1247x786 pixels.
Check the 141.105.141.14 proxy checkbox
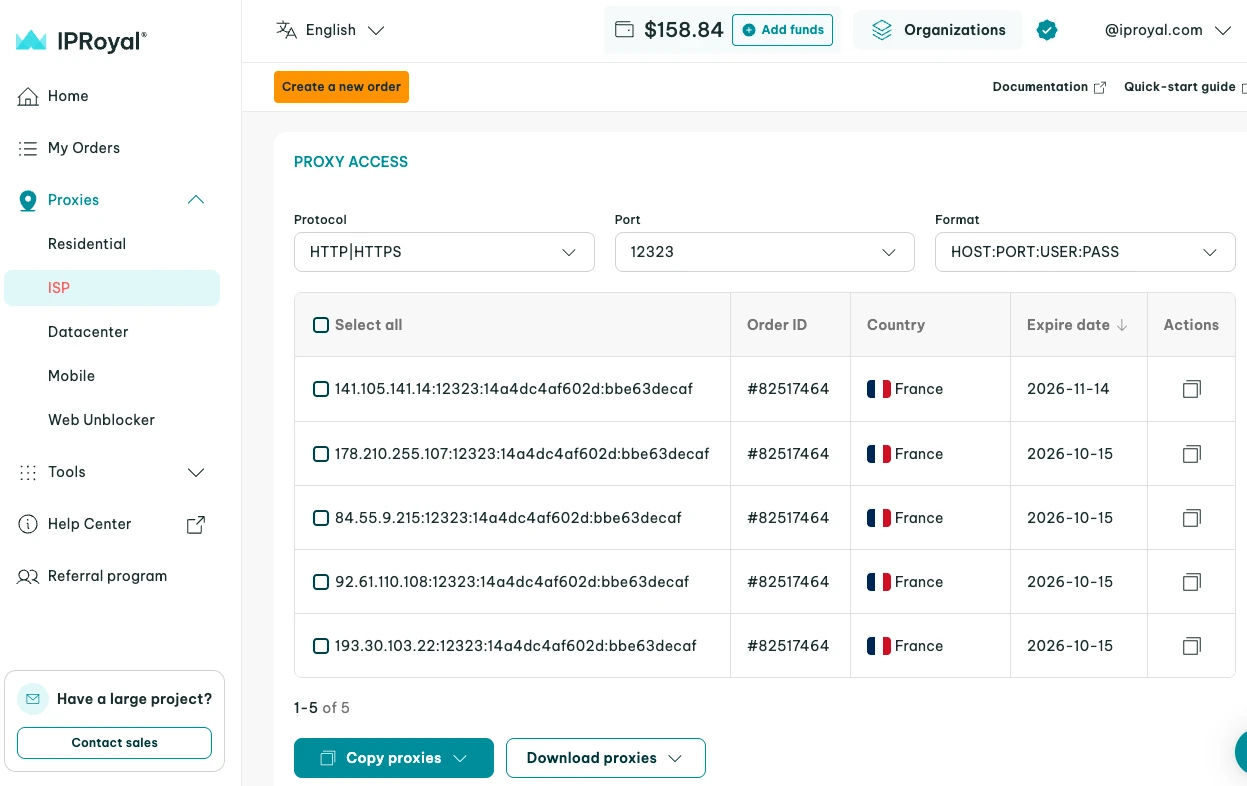click(321, 389)
